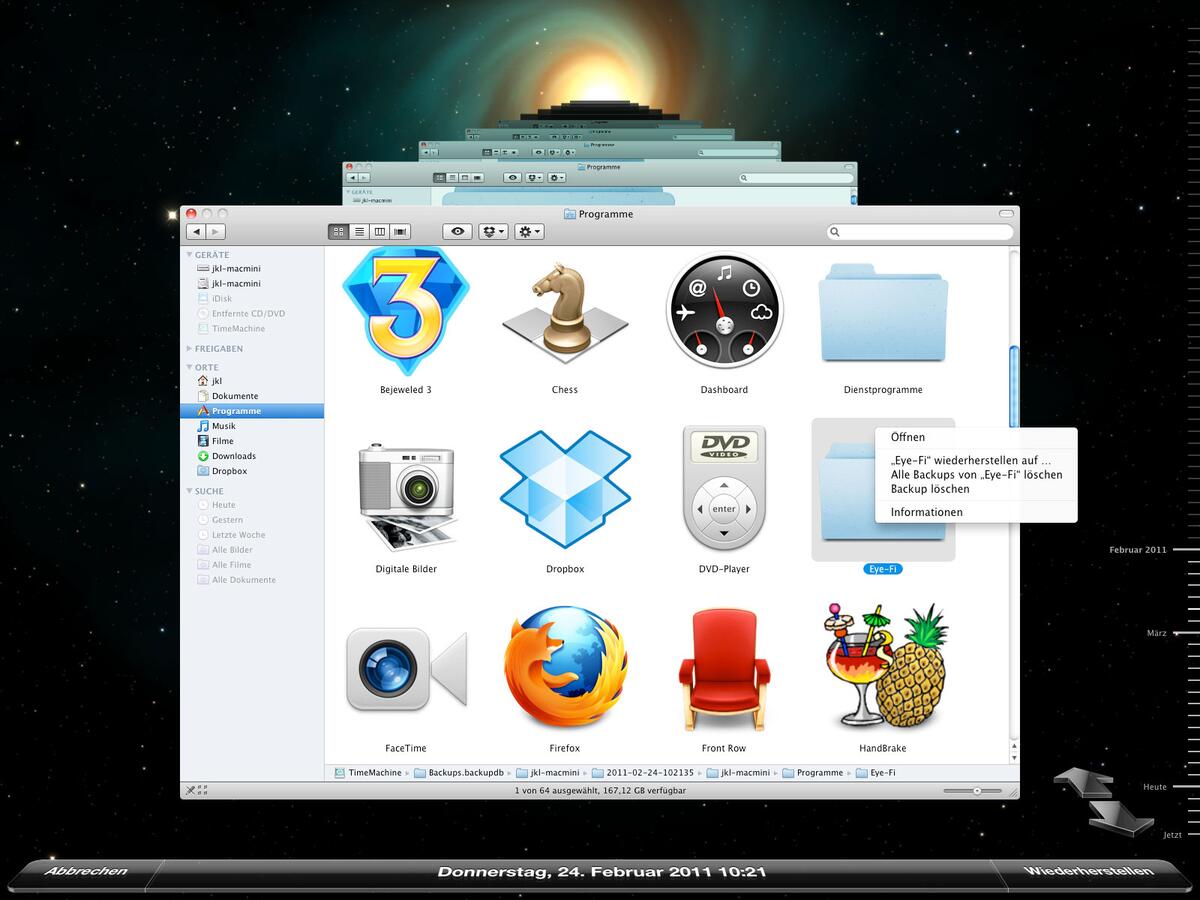
Task: Select the Chess application icon
Action: pos(564,310)
